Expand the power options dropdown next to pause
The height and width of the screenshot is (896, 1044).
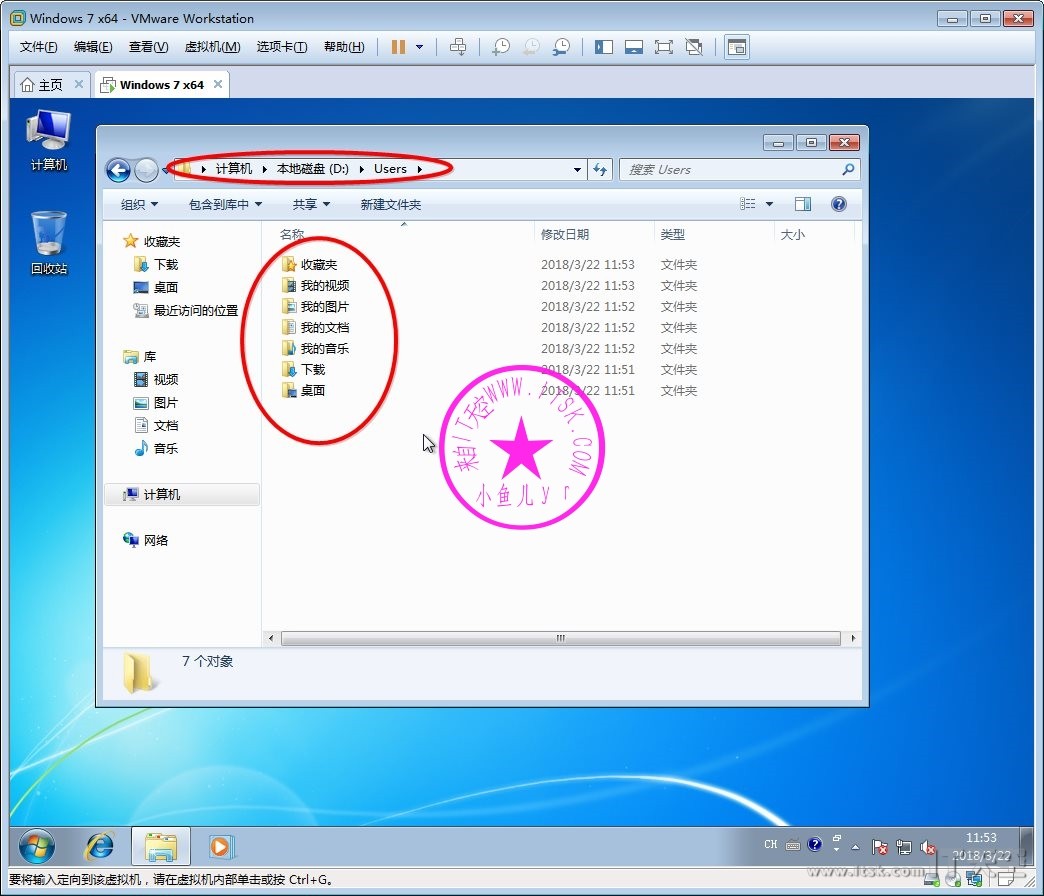click(x=420, y=47)
